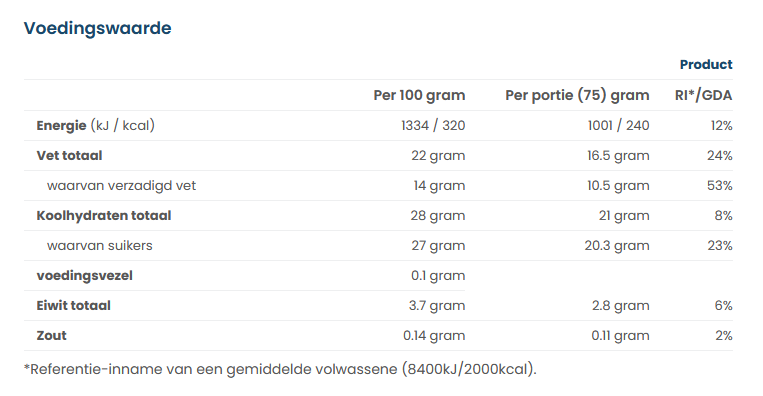Click the waarvan suikers row label
This screenshot has height=396, width=763.
[99, 246]
